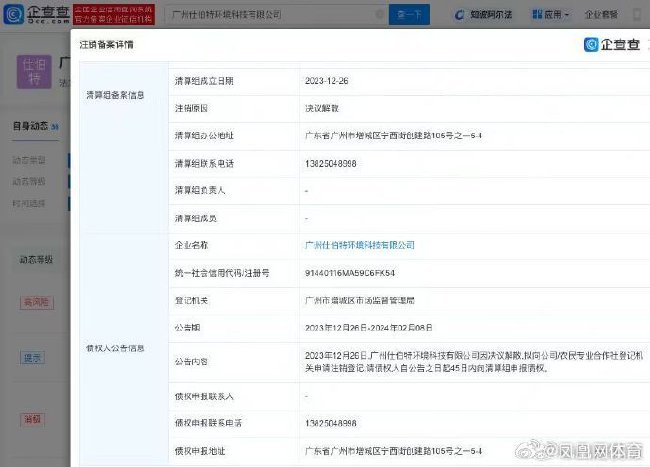Clear the search field with the X icon

coord(379,15)
